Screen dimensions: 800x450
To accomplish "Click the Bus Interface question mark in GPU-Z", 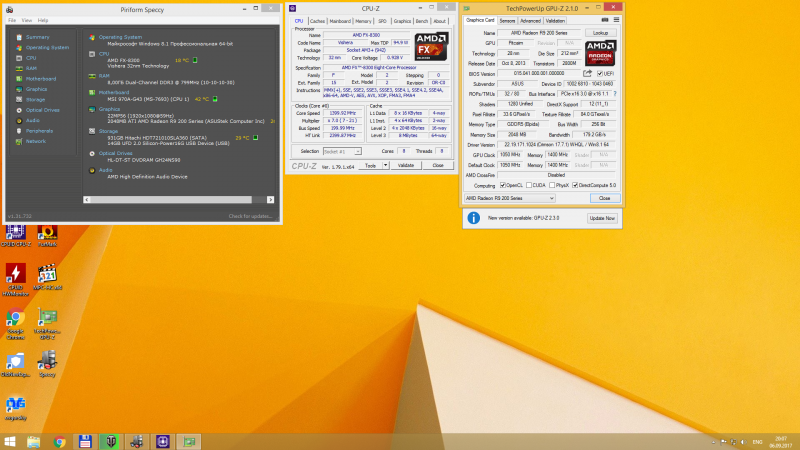I will 615,94.
